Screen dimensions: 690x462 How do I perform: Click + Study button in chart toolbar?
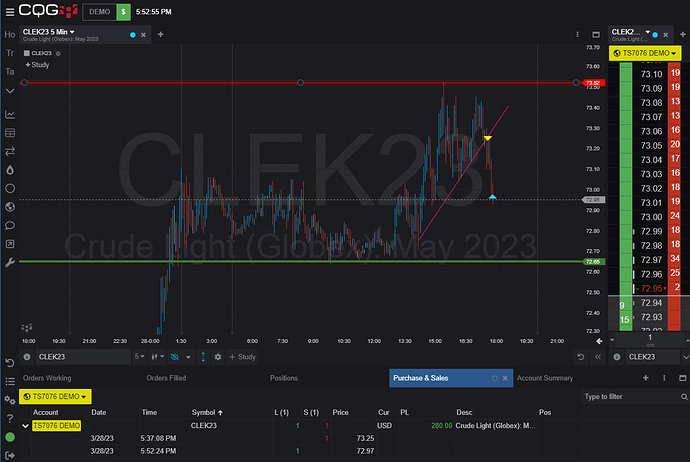242,357
